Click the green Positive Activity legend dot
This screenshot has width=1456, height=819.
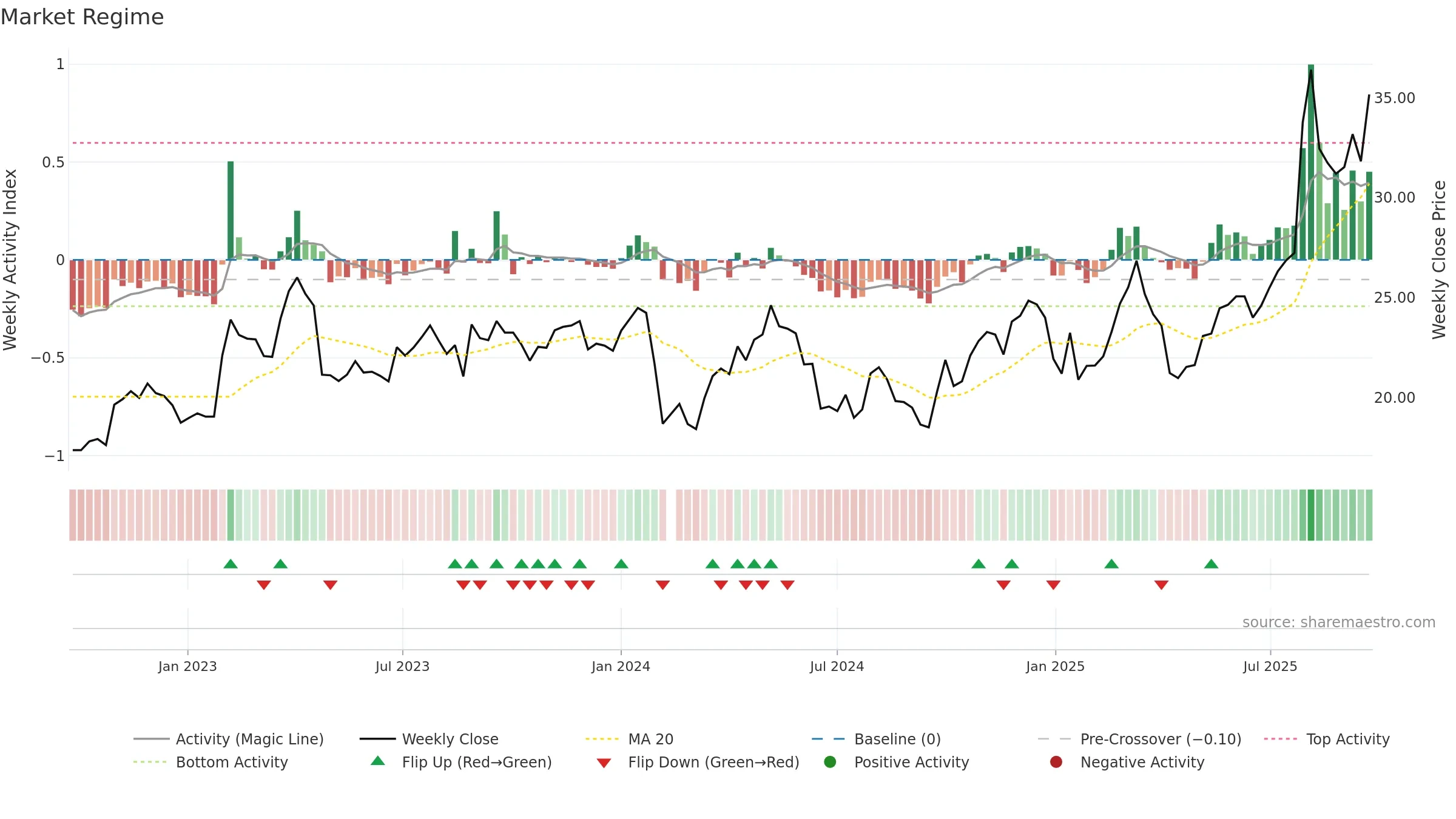(x=831, y=761)
